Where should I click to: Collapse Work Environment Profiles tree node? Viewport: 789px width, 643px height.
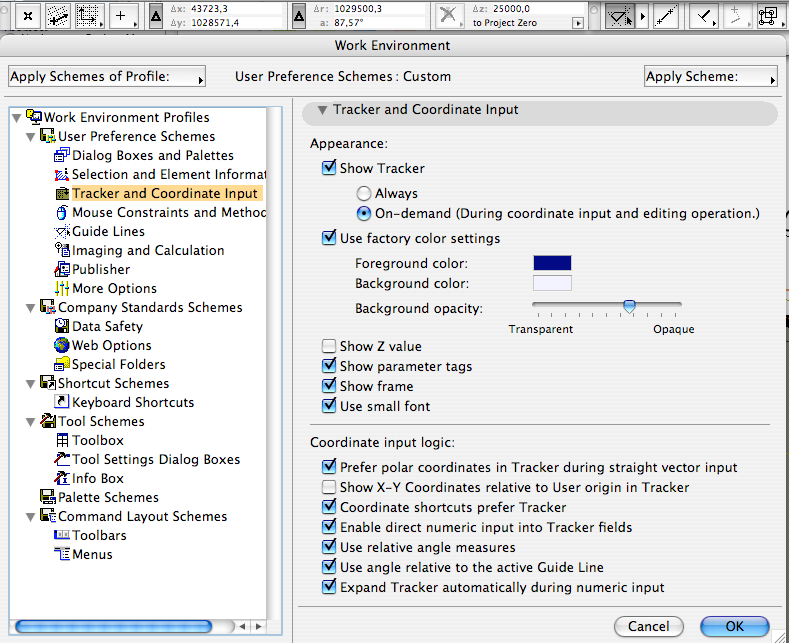pos(17,118)
